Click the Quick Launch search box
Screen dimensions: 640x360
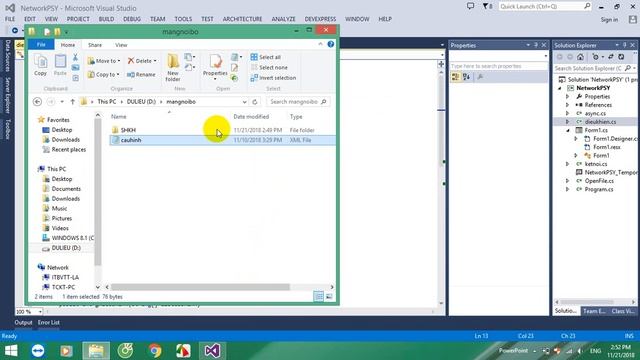pos(544,7)
